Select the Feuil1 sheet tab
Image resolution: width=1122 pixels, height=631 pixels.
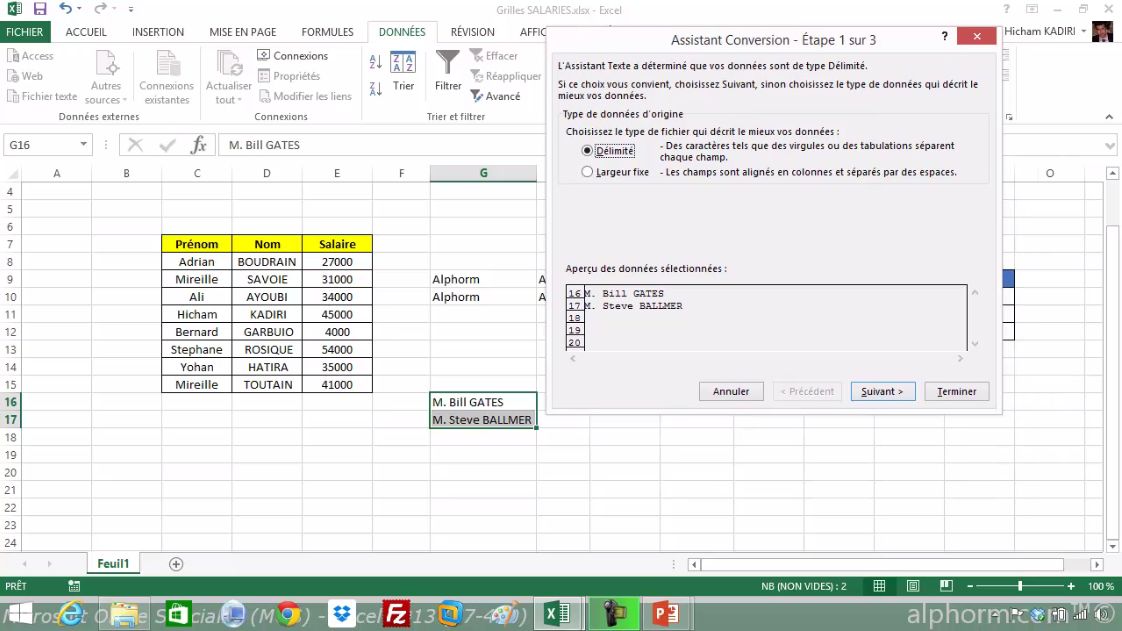(112, 563)
